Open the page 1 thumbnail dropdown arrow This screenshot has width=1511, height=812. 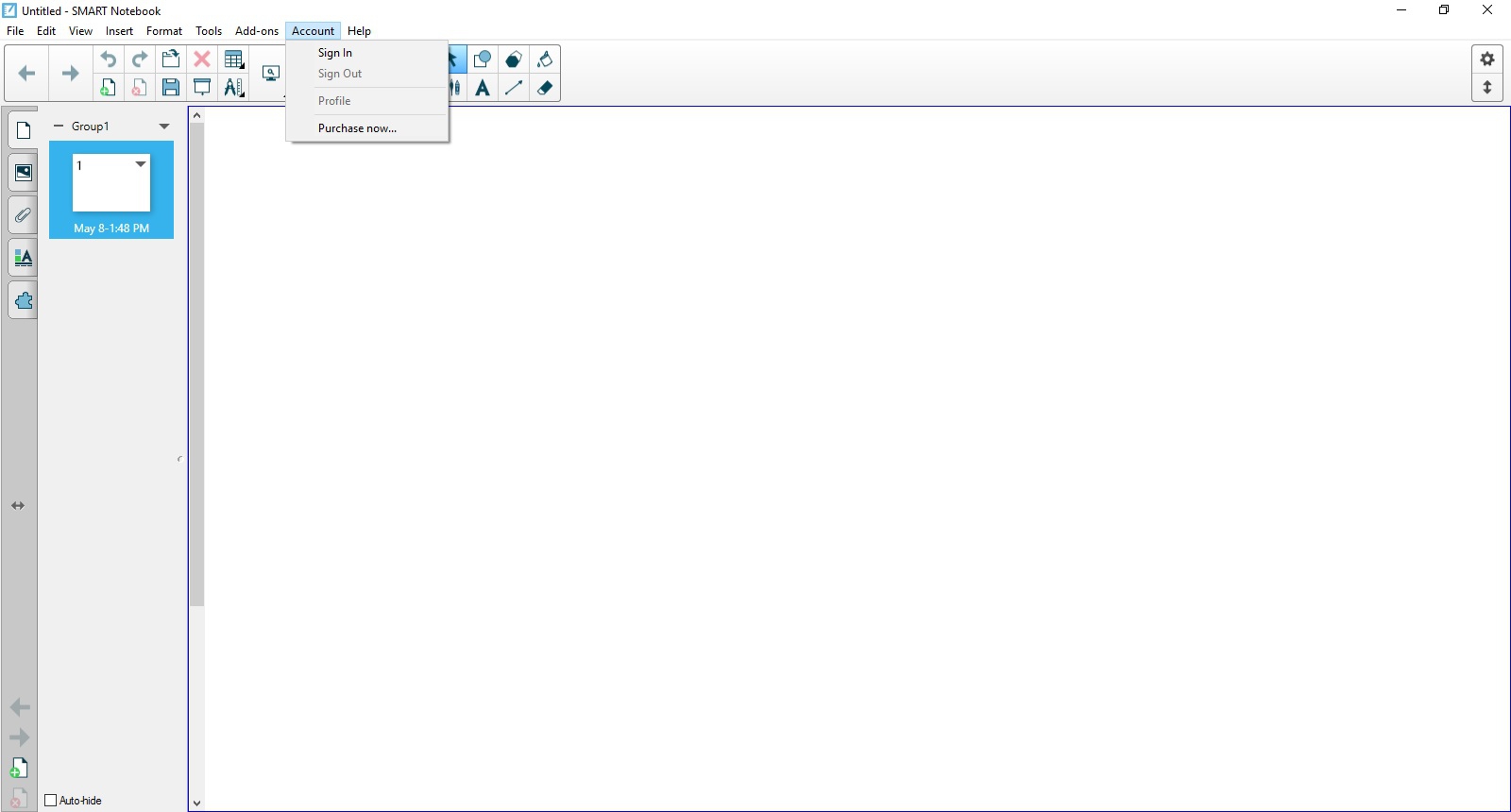coord(141,164)
